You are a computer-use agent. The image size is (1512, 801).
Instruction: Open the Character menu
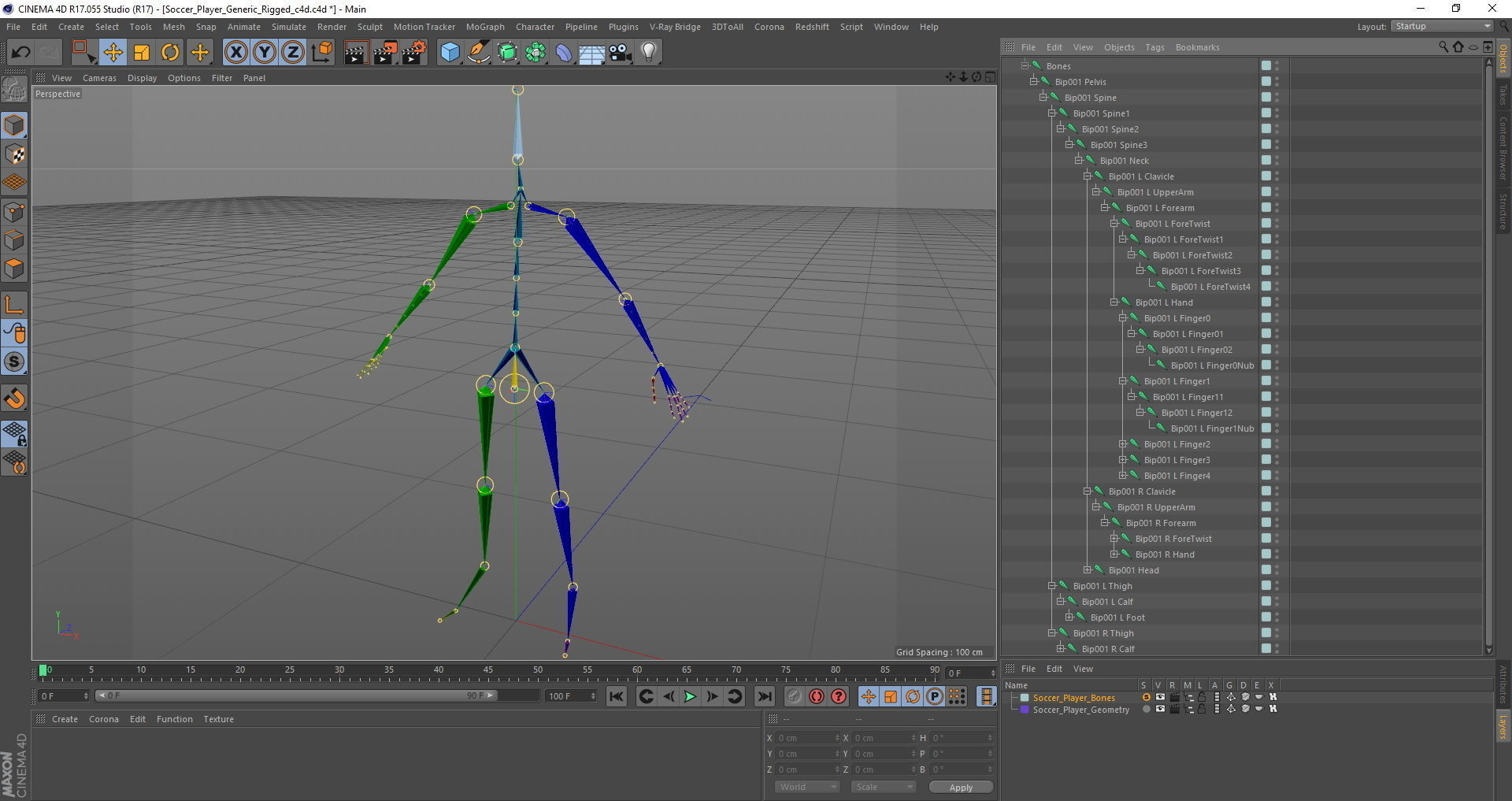535,27
